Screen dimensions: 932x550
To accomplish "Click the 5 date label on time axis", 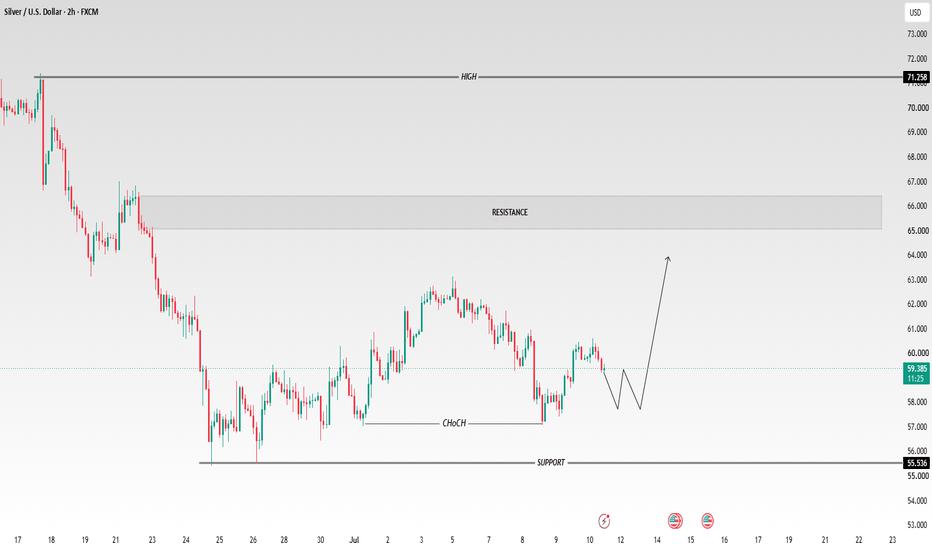I will (x=452, y=540).
